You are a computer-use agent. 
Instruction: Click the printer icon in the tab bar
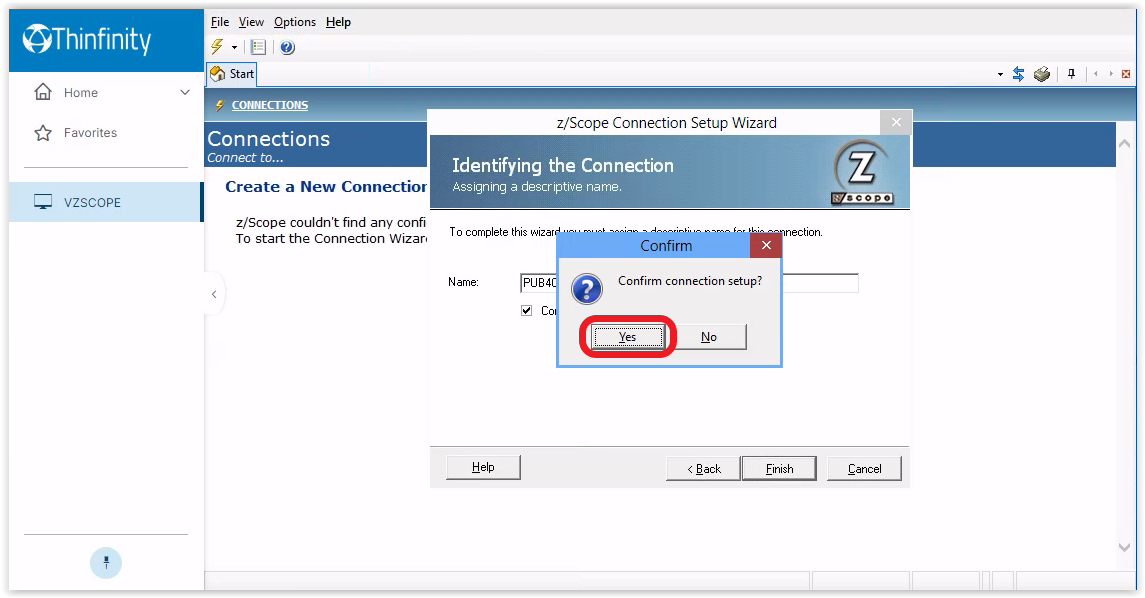tap(1042, 74)
